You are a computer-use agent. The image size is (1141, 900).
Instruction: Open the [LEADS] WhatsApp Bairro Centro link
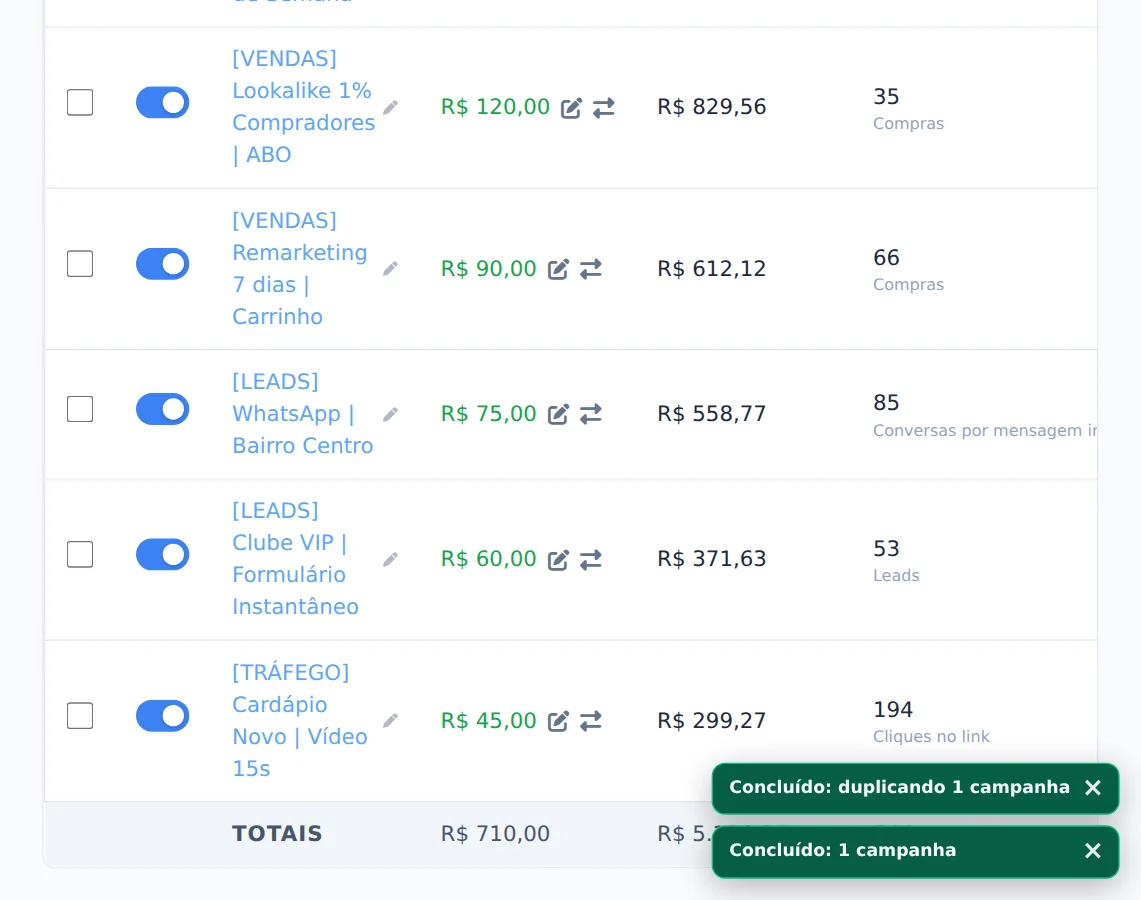(303, 413)
